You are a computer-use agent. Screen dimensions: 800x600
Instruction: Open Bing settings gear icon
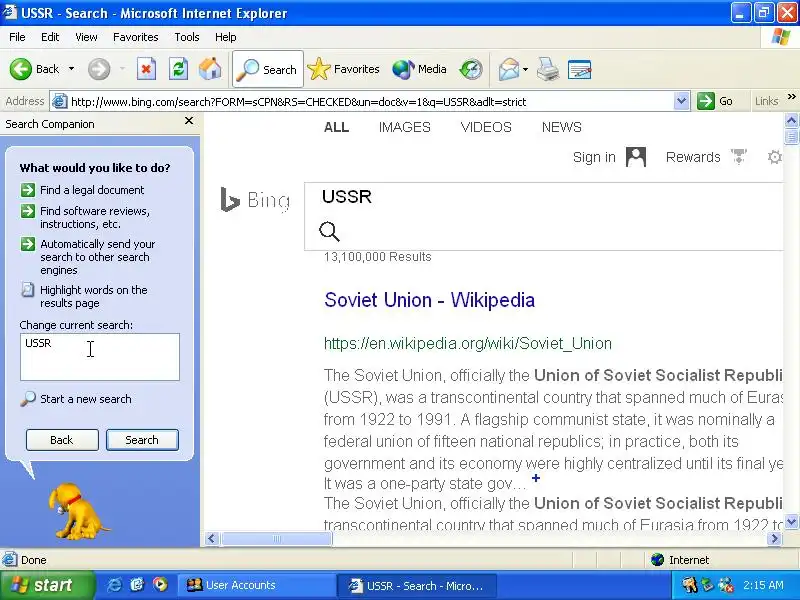pyautogui.click(x=774, y=157)
